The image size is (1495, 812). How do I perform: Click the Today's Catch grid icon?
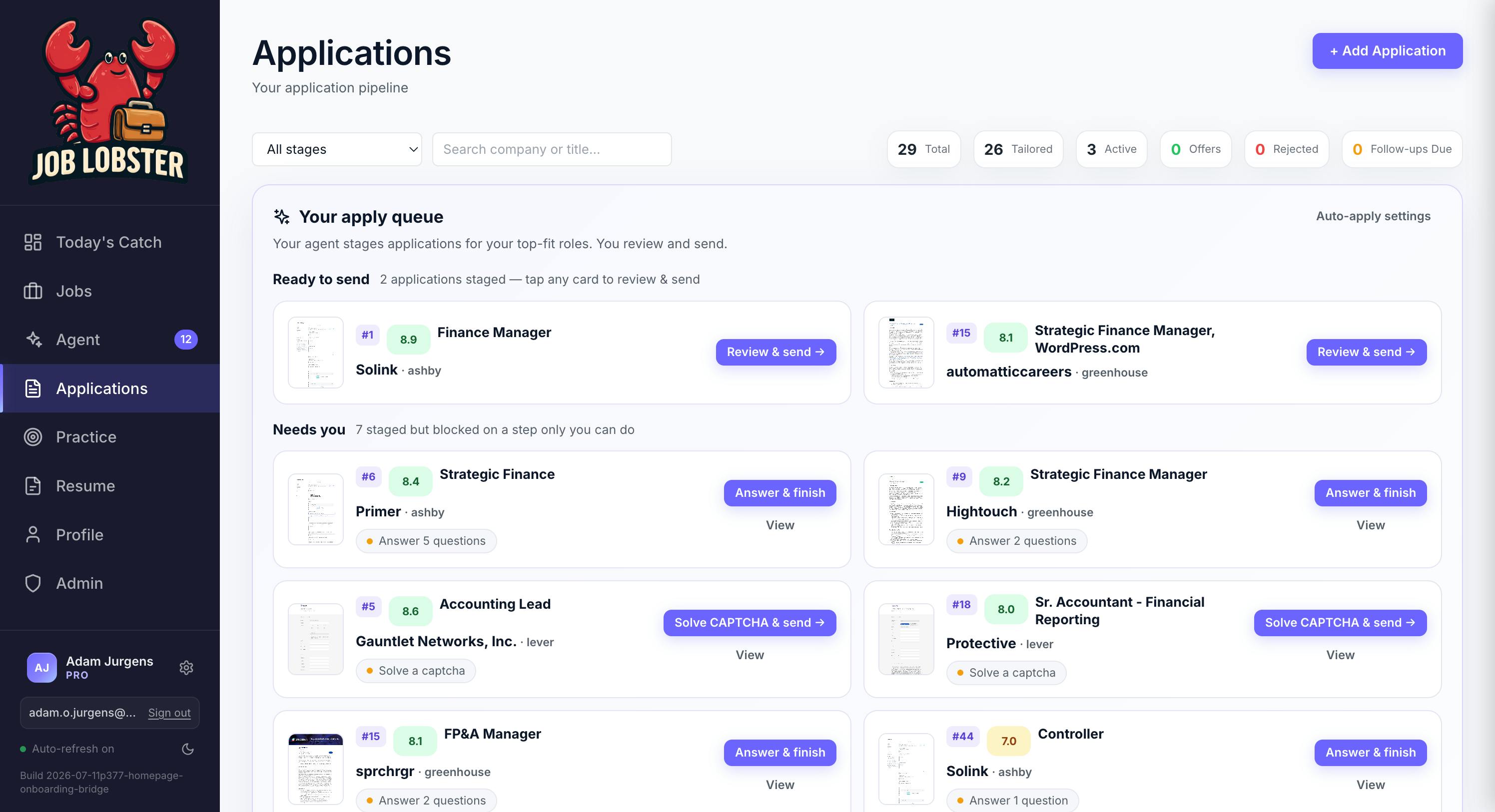pyautogui.click(x=33, y=242)
